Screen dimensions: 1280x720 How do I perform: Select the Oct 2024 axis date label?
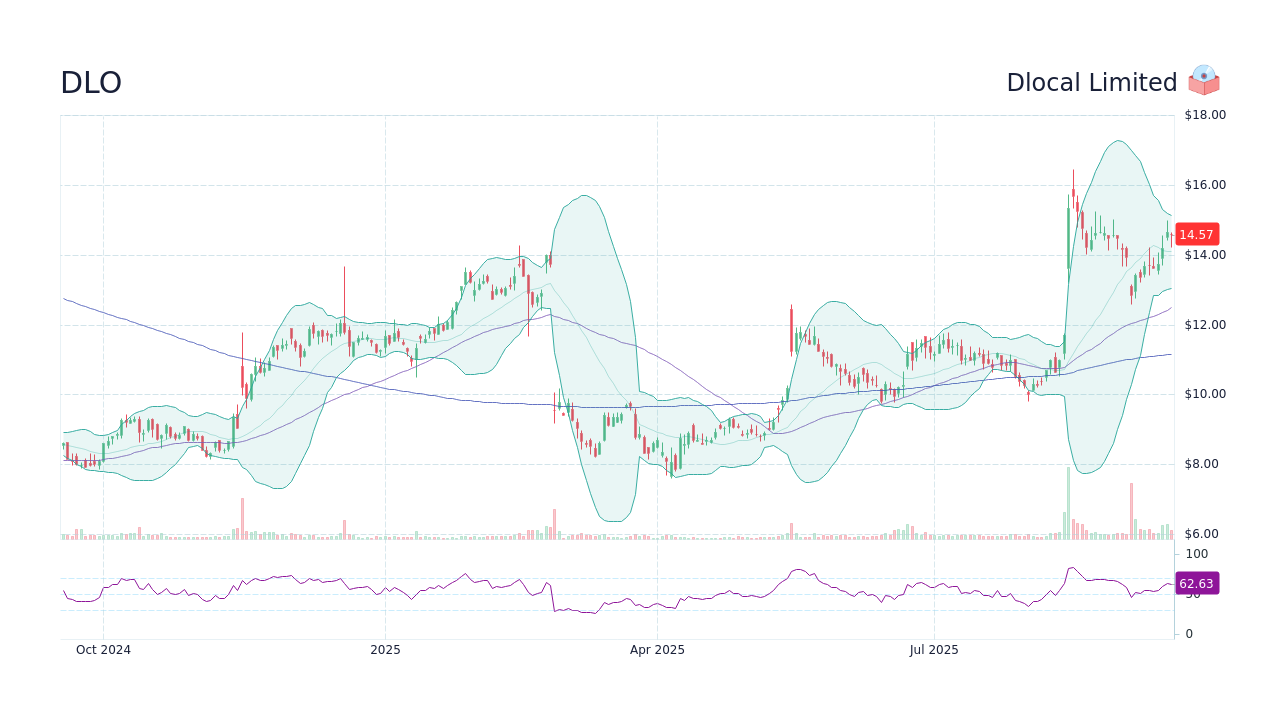(x=104, y=649)
